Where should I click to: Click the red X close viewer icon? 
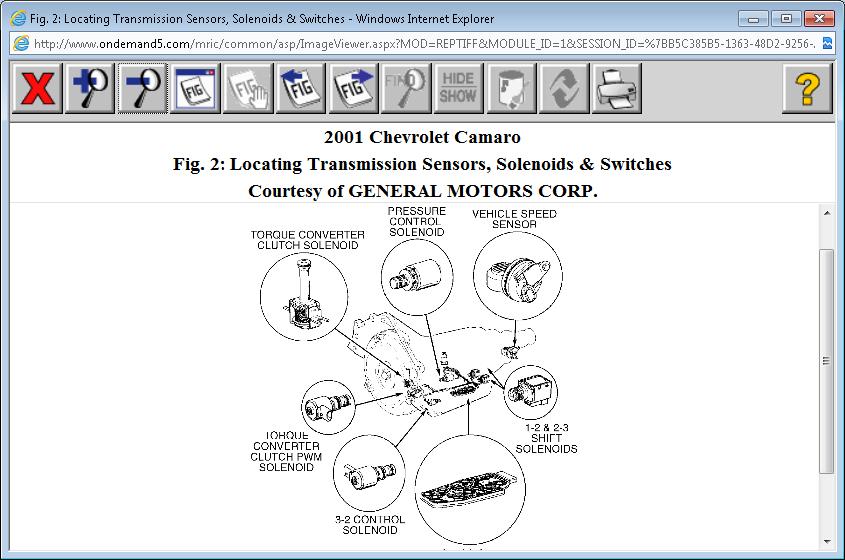point(37,89)
